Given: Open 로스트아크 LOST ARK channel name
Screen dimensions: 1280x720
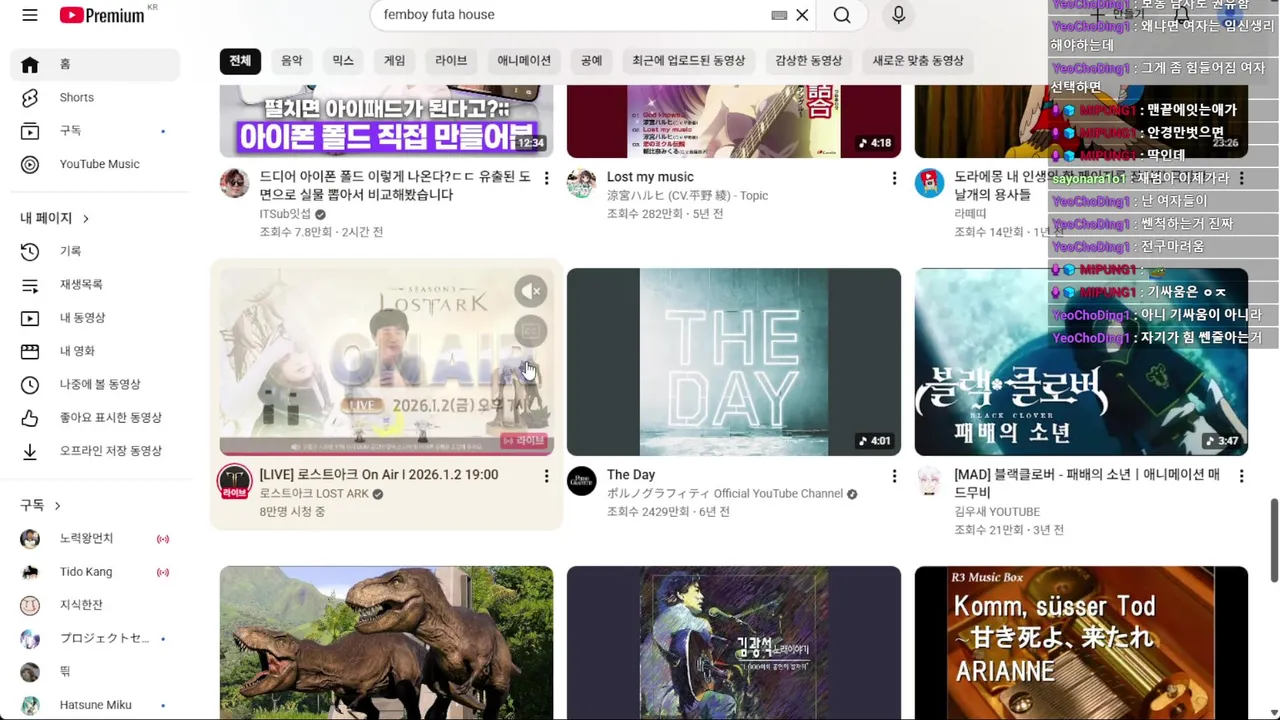Looking at the screenshot, I should click(x=314, y=494).
